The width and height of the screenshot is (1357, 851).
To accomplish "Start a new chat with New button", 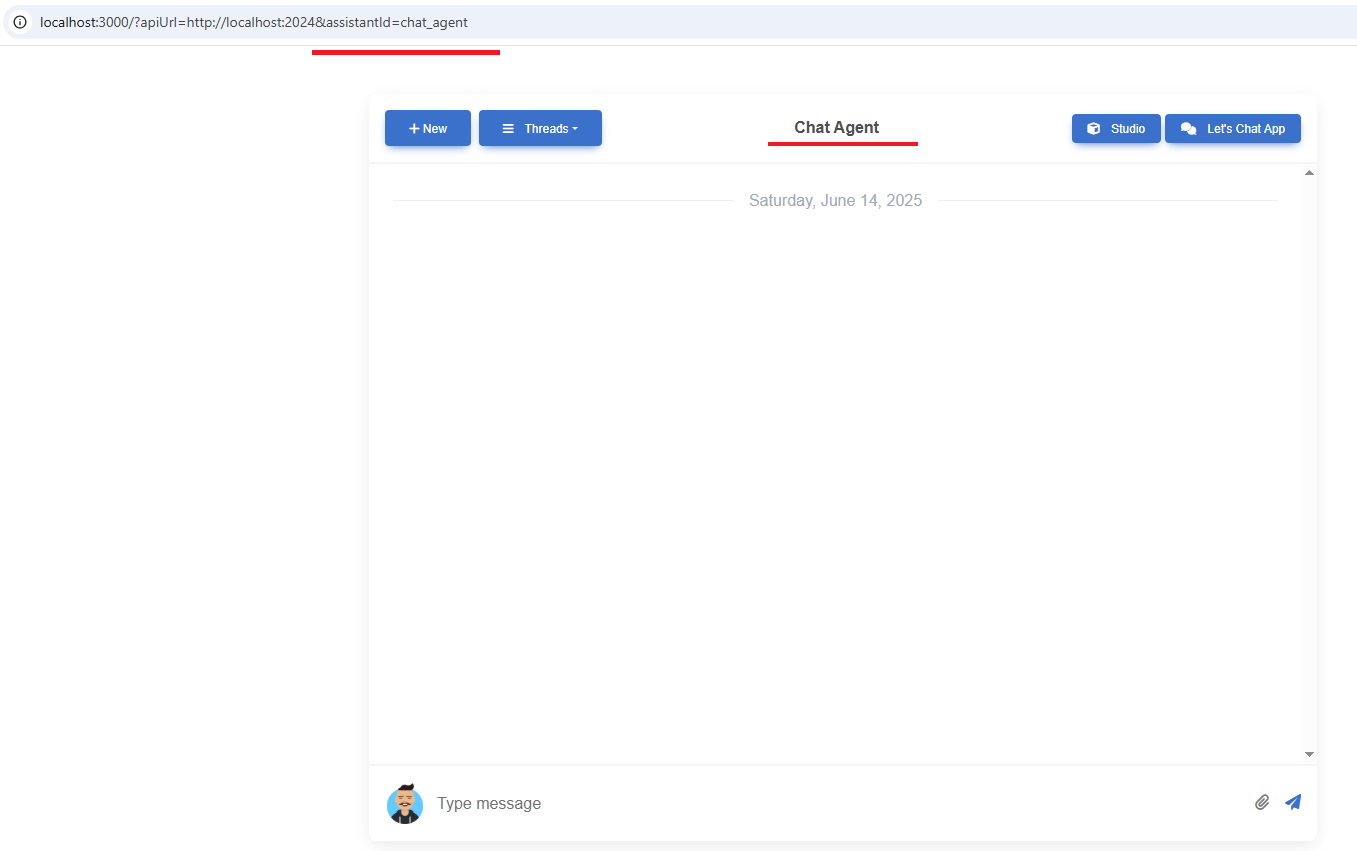I will point(428,128).
